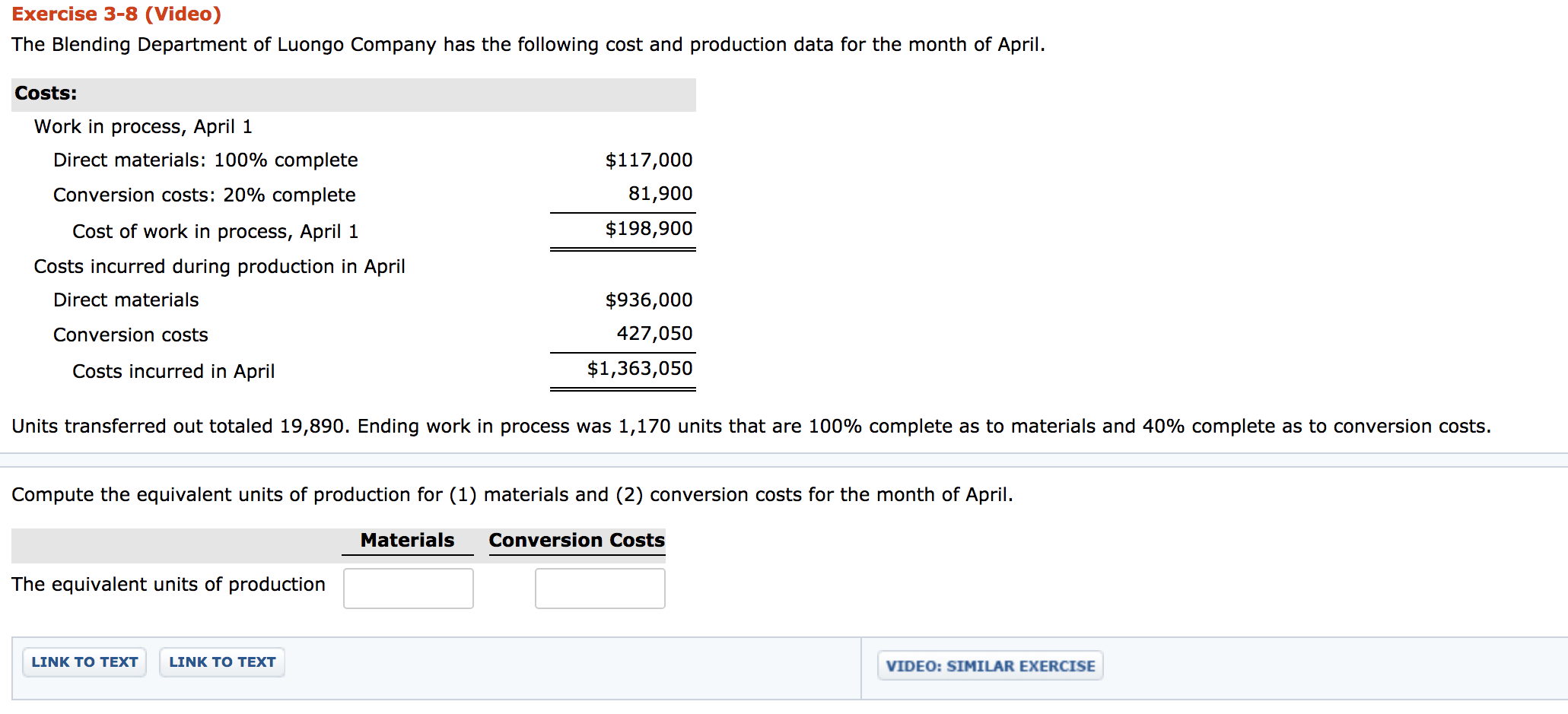
Task: Click the Materials column header
Action: pos(407,541)
